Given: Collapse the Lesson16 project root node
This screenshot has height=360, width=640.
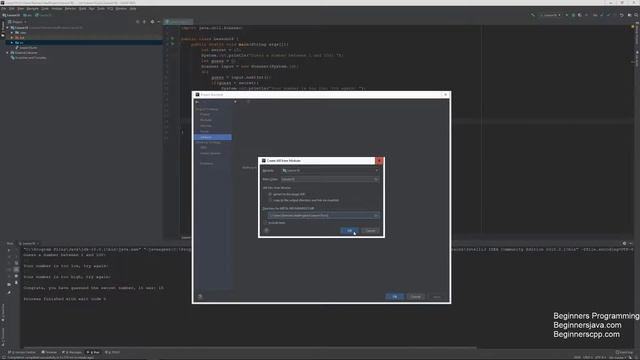Looking at the screenshot, I should 7,28.
